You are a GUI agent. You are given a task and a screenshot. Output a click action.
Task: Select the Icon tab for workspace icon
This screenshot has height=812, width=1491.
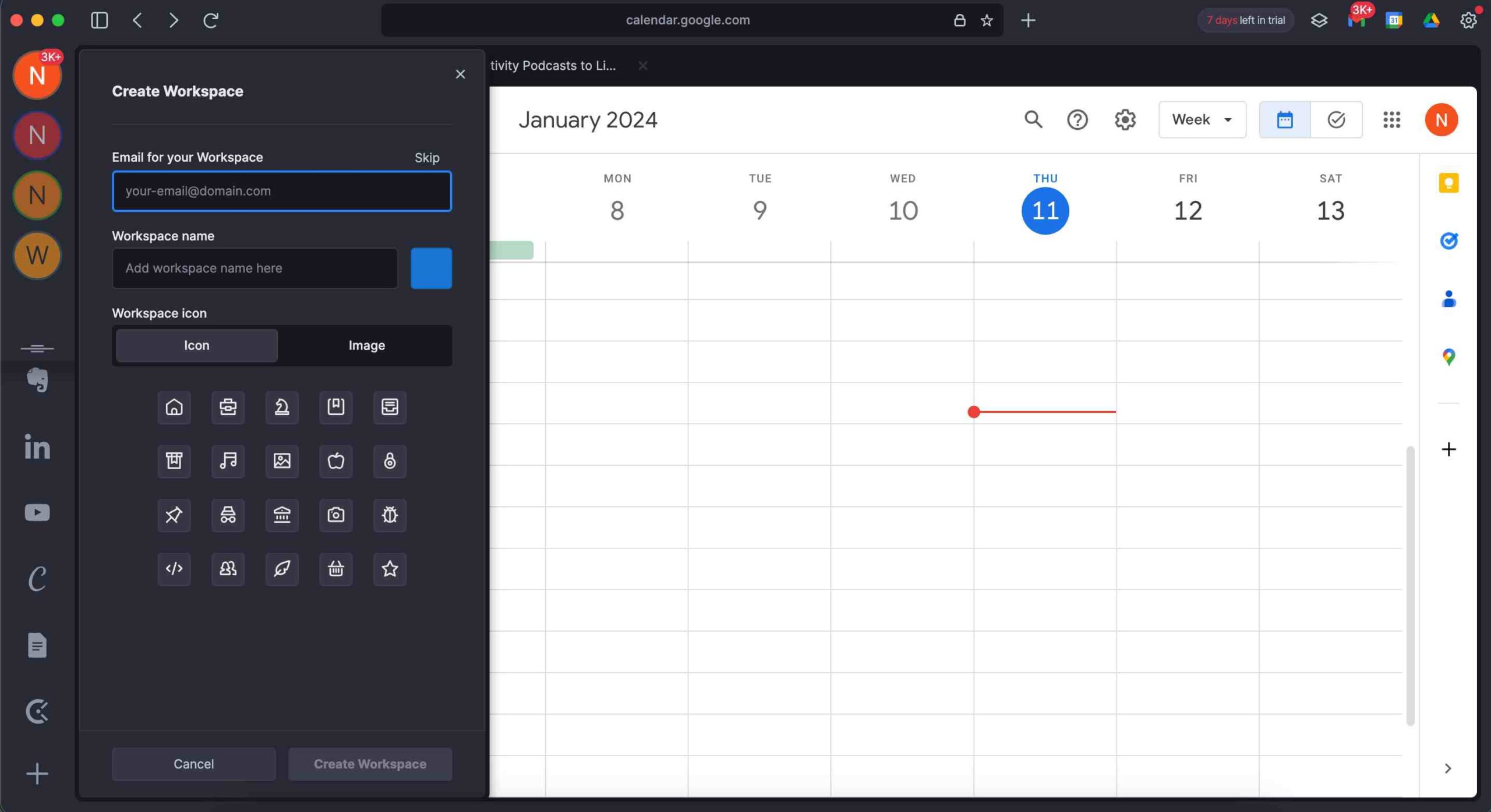click(x=196, y=345)
